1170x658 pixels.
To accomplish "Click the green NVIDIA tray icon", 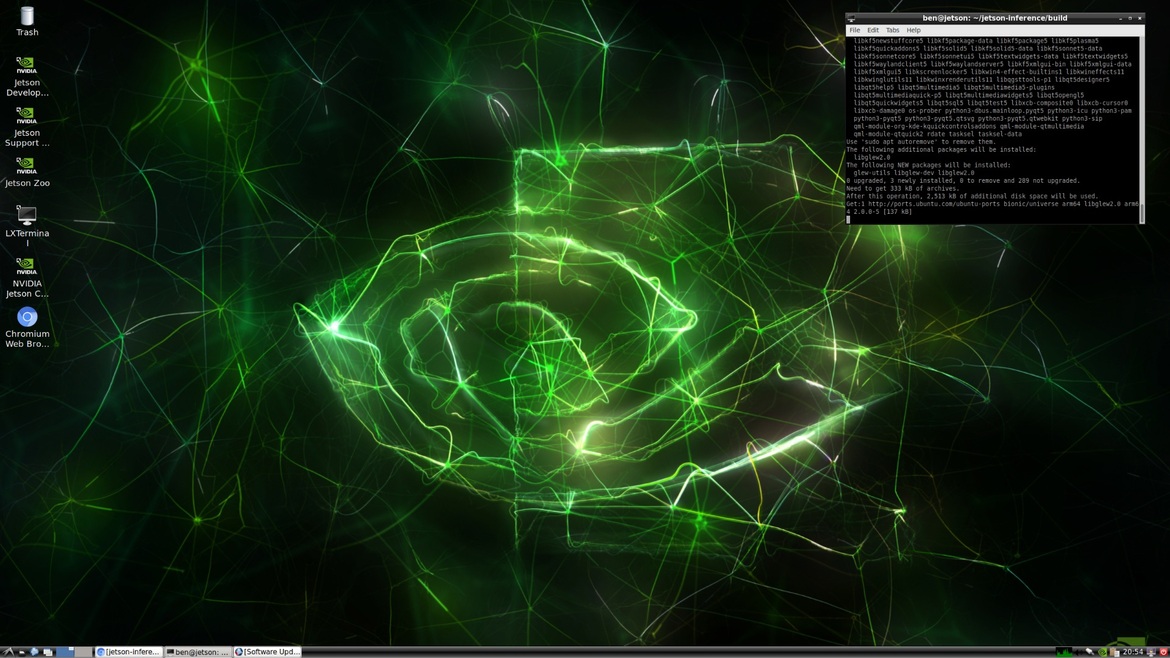I will click(x=1103, y=652).
